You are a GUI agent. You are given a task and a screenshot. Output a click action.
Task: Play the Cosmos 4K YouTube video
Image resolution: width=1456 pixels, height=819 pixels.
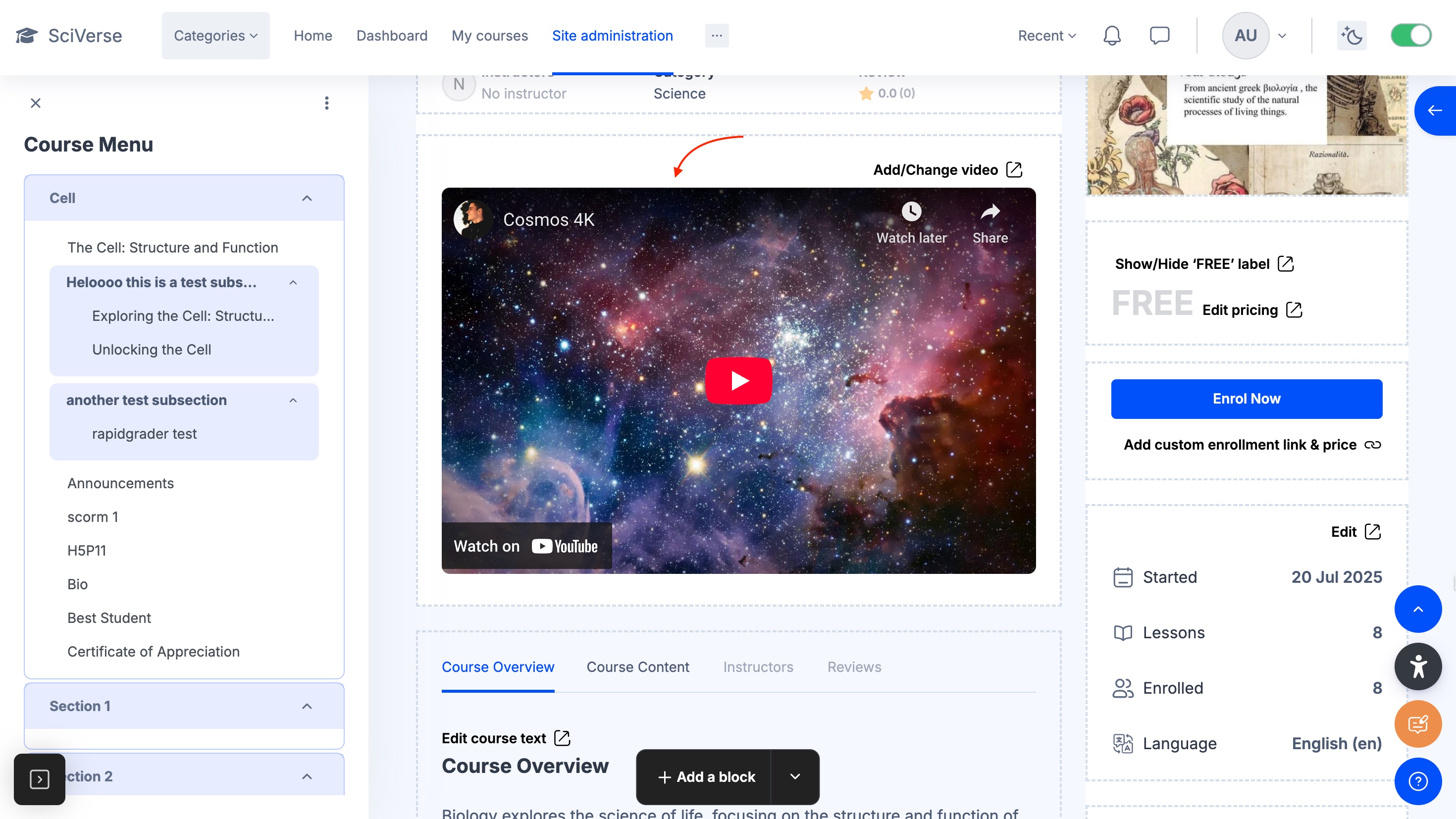coord(738,380)
